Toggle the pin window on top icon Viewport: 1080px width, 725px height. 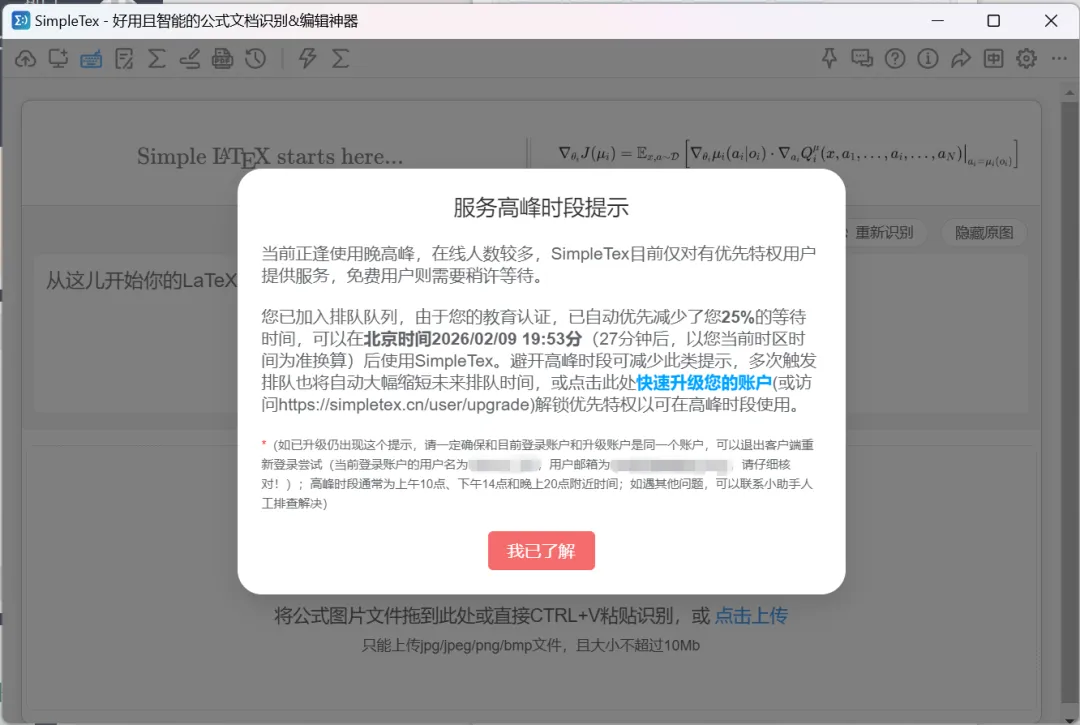(x=829, y=59)
